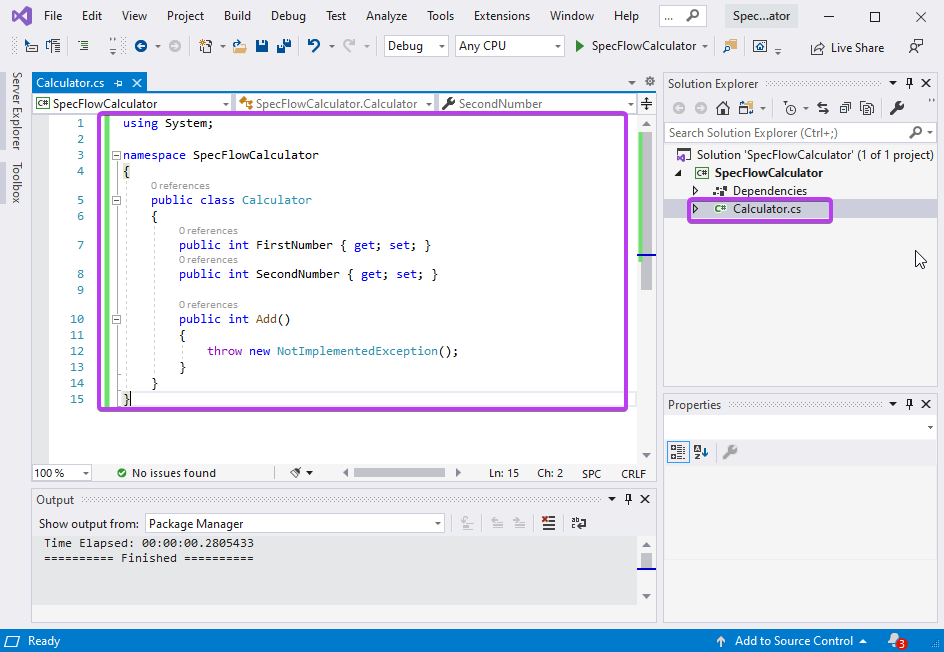The height and width of the screenshot is (652, 944).
Task: Open the Server Explorer side tab
Action: (16, 111)
